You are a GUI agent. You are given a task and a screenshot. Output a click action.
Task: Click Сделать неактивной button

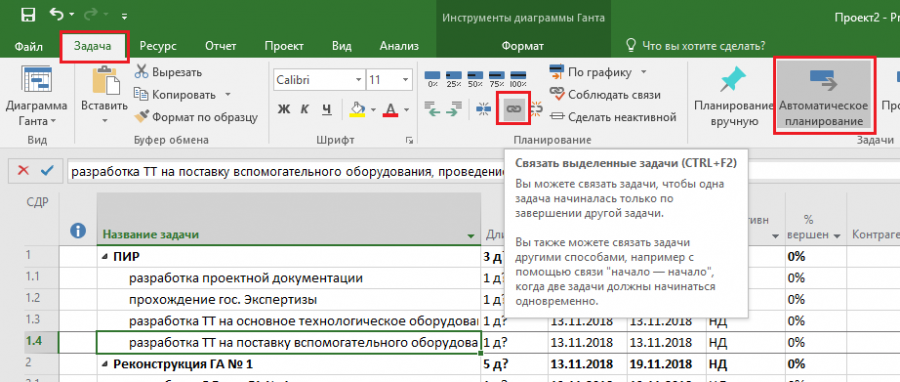613,117
